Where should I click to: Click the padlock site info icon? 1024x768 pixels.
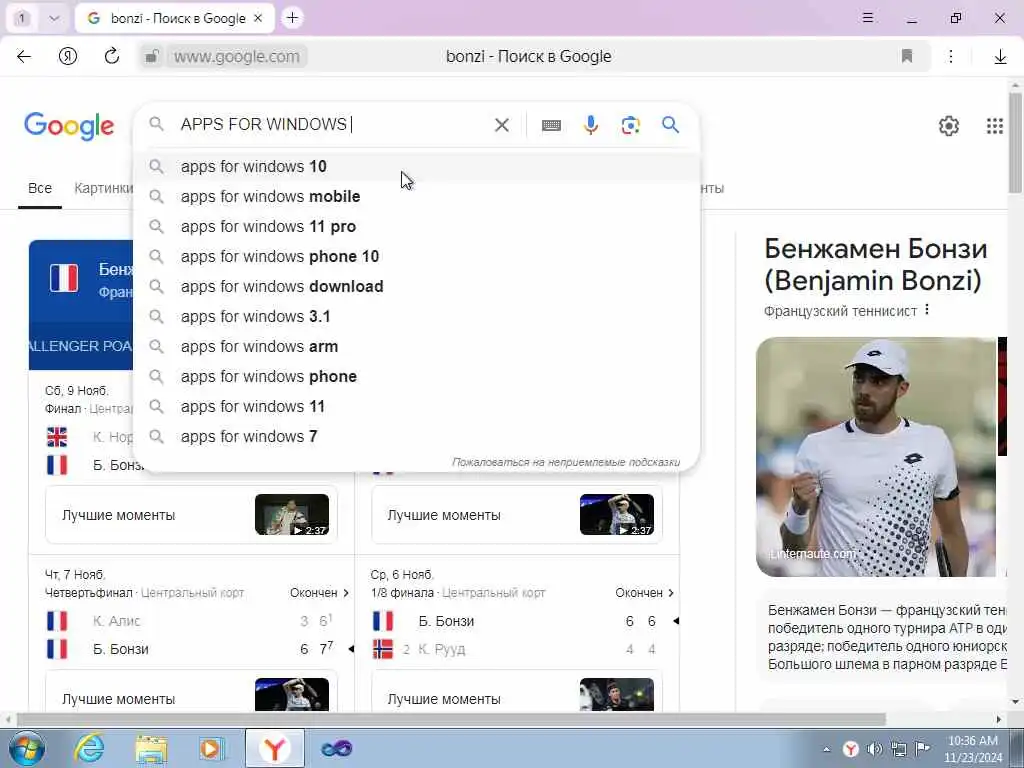(x=151, y=57)
